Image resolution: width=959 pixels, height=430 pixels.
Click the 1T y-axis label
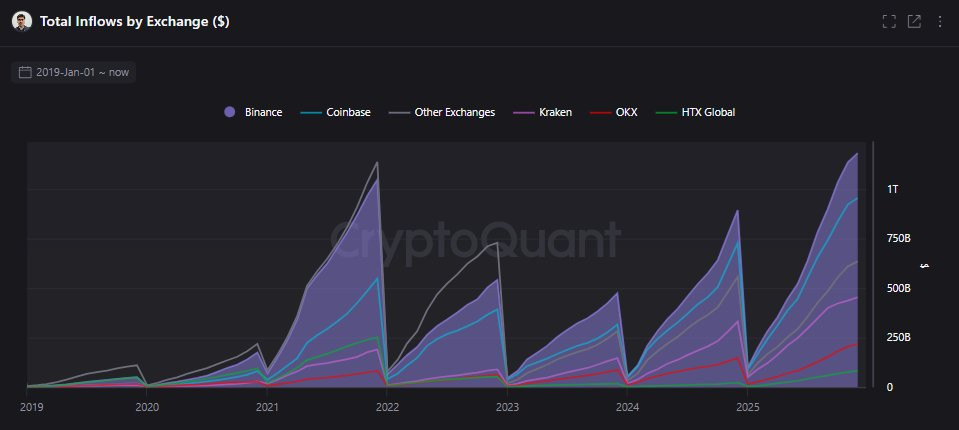pos(892,189)
